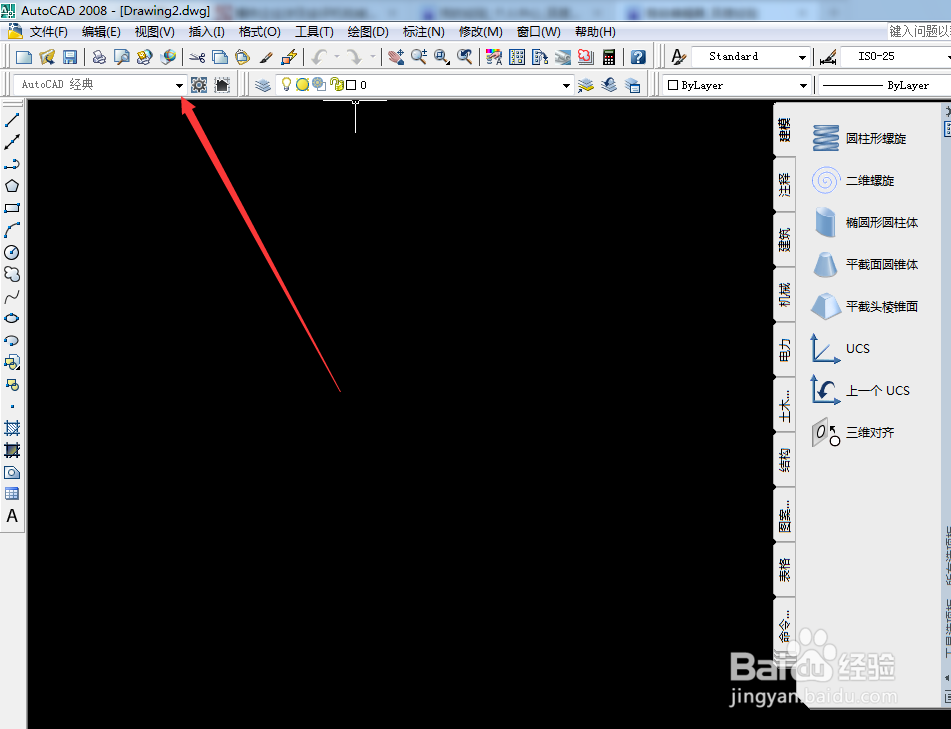The image size is (951, 729).
Task: Select the Circle tool
Action: [12, 252]
